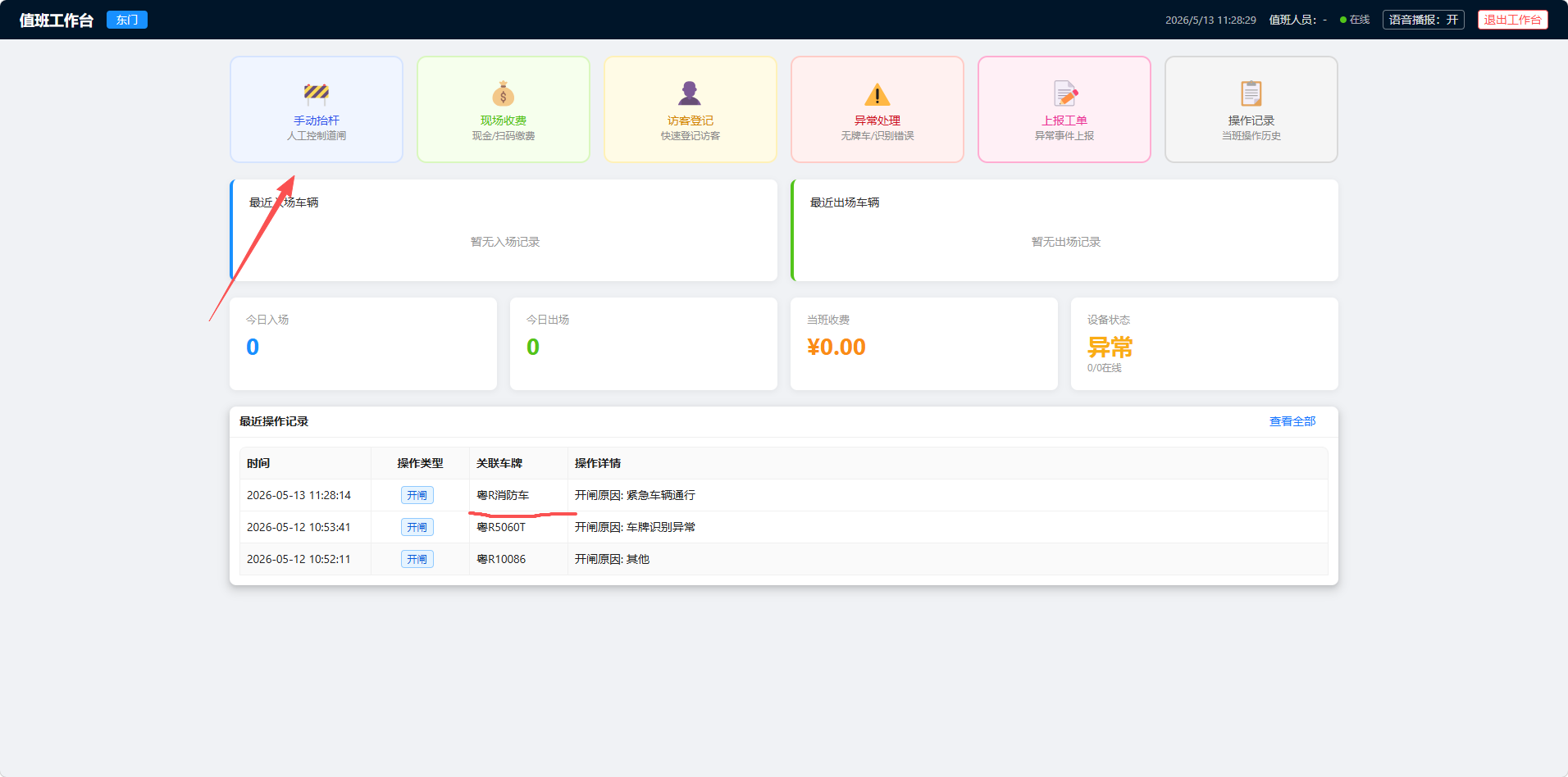
Task: Click the 当班收费 ¥0.00 amount
Action: click(836, 348)
